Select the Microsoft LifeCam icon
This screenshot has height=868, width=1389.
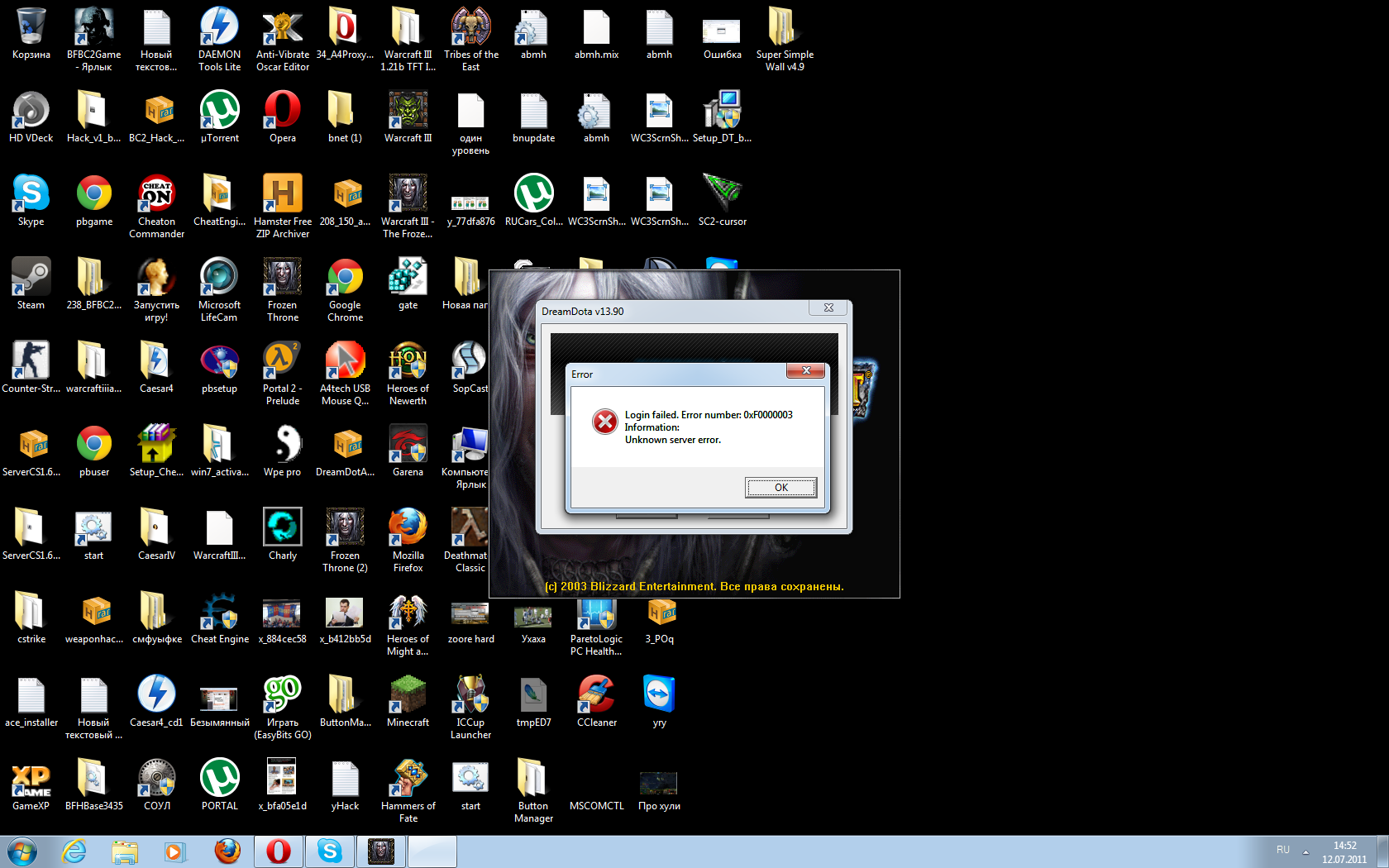(x=219, y=290)
